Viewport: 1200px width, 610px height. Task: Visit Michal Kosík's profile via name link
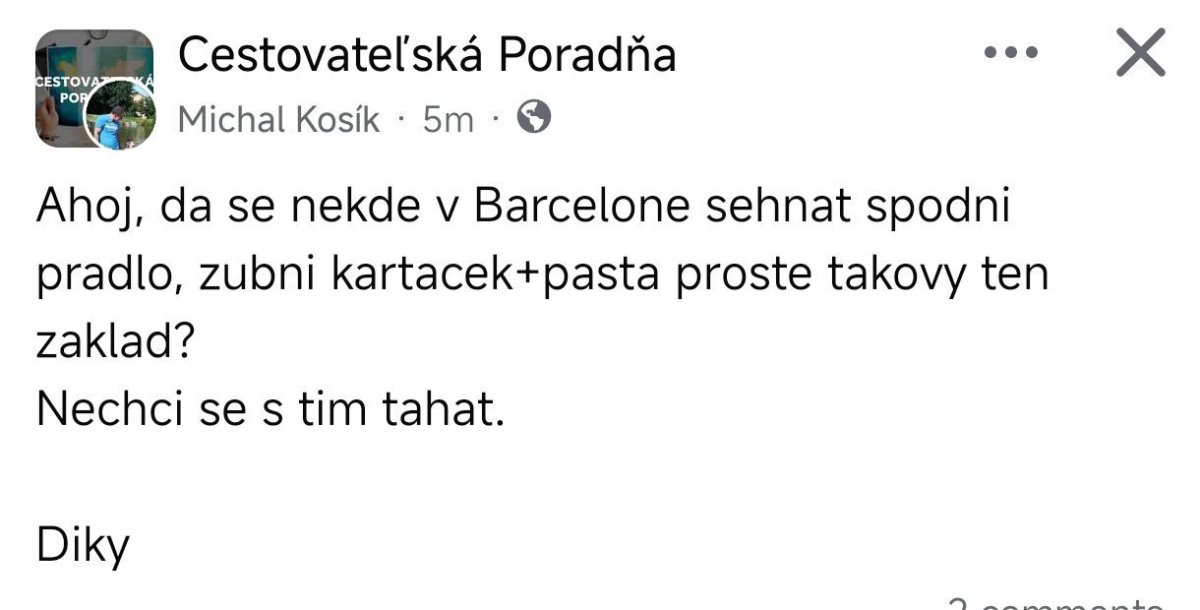pos(279,120)
